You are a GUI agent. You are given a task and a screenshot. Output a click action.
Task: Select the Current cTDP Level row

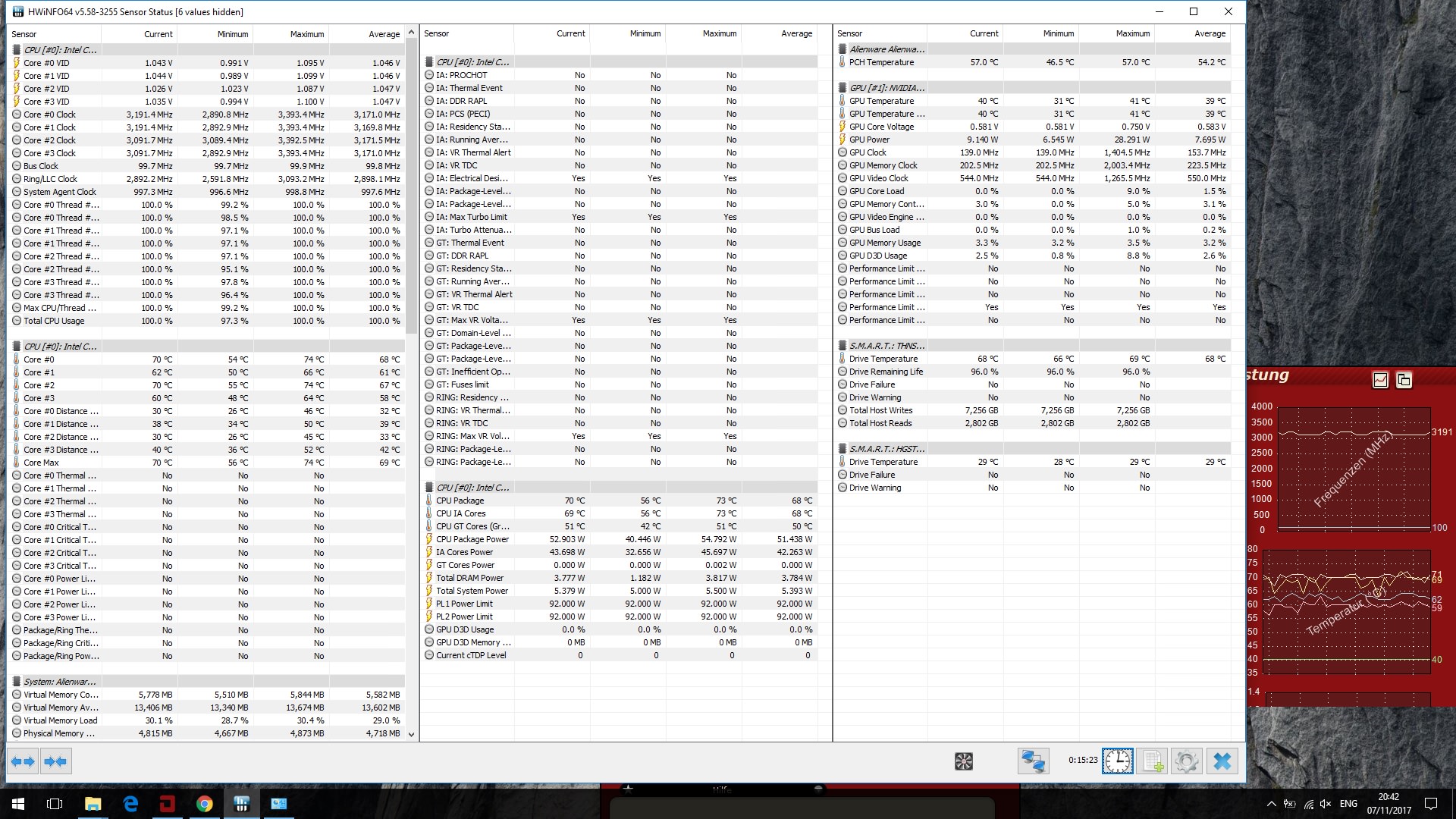pos(620,655)
